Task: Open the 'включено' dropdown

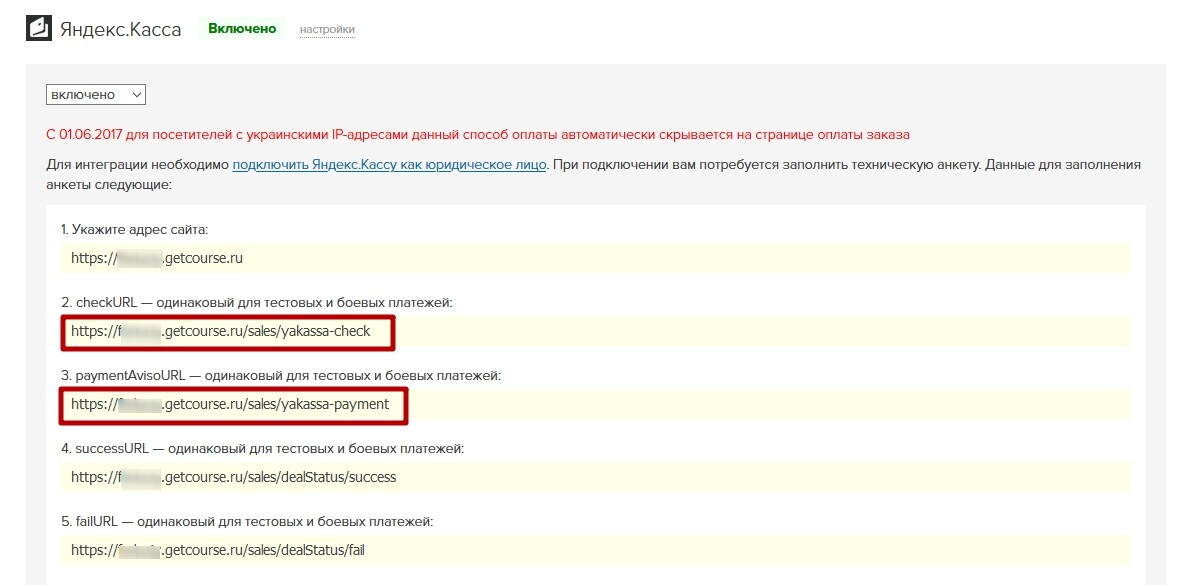Action: click(x=96, y=94)
